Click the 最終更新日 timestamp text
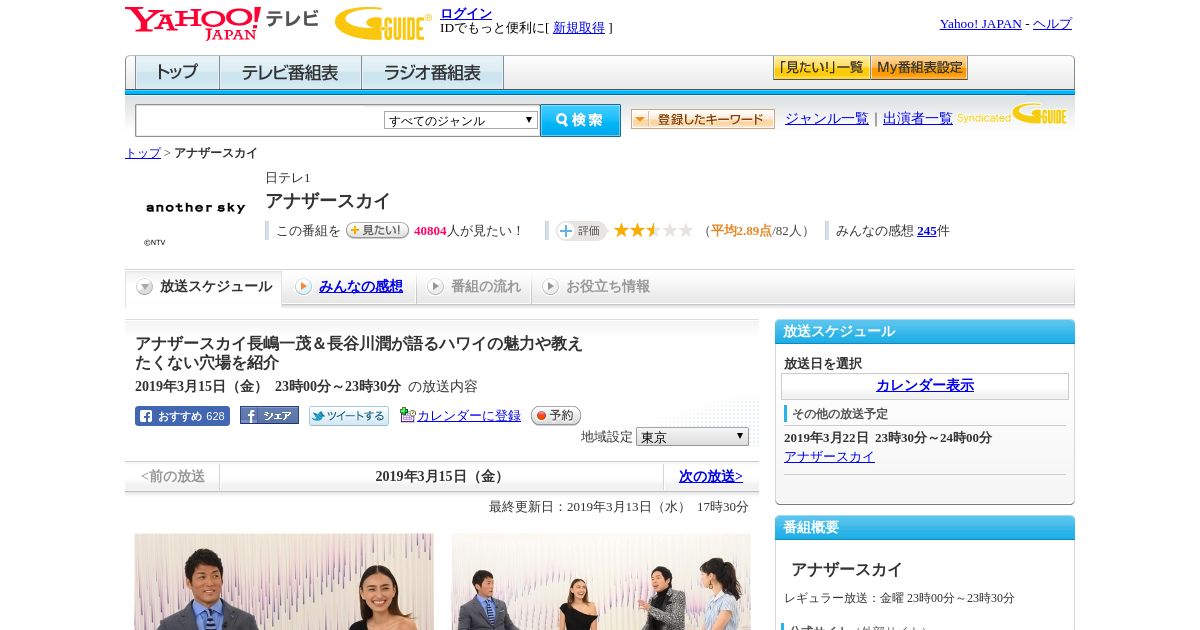1200x630 pixels. coord(619,506)
